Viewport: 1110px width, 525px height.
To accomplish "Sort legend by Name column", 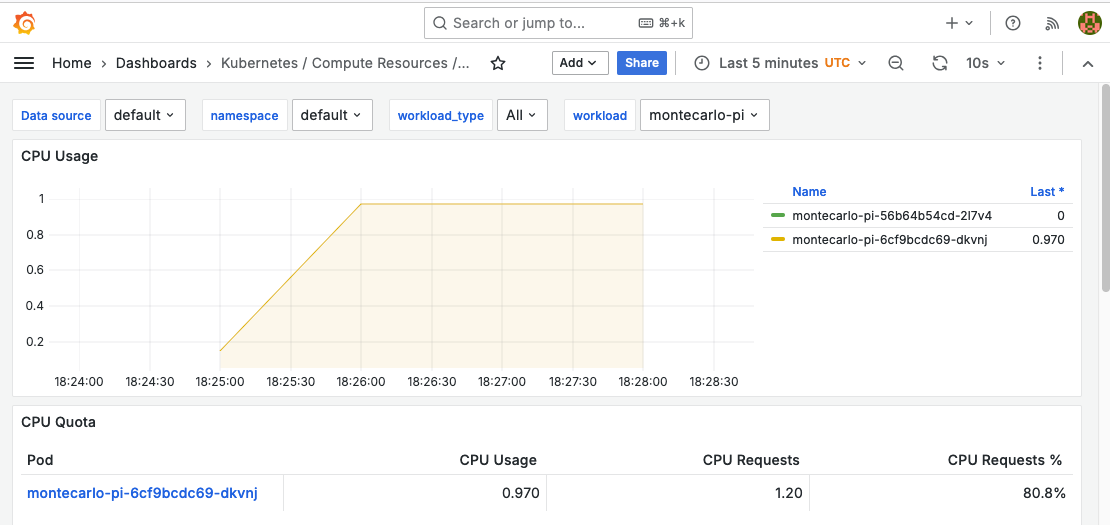I will 809,192.
